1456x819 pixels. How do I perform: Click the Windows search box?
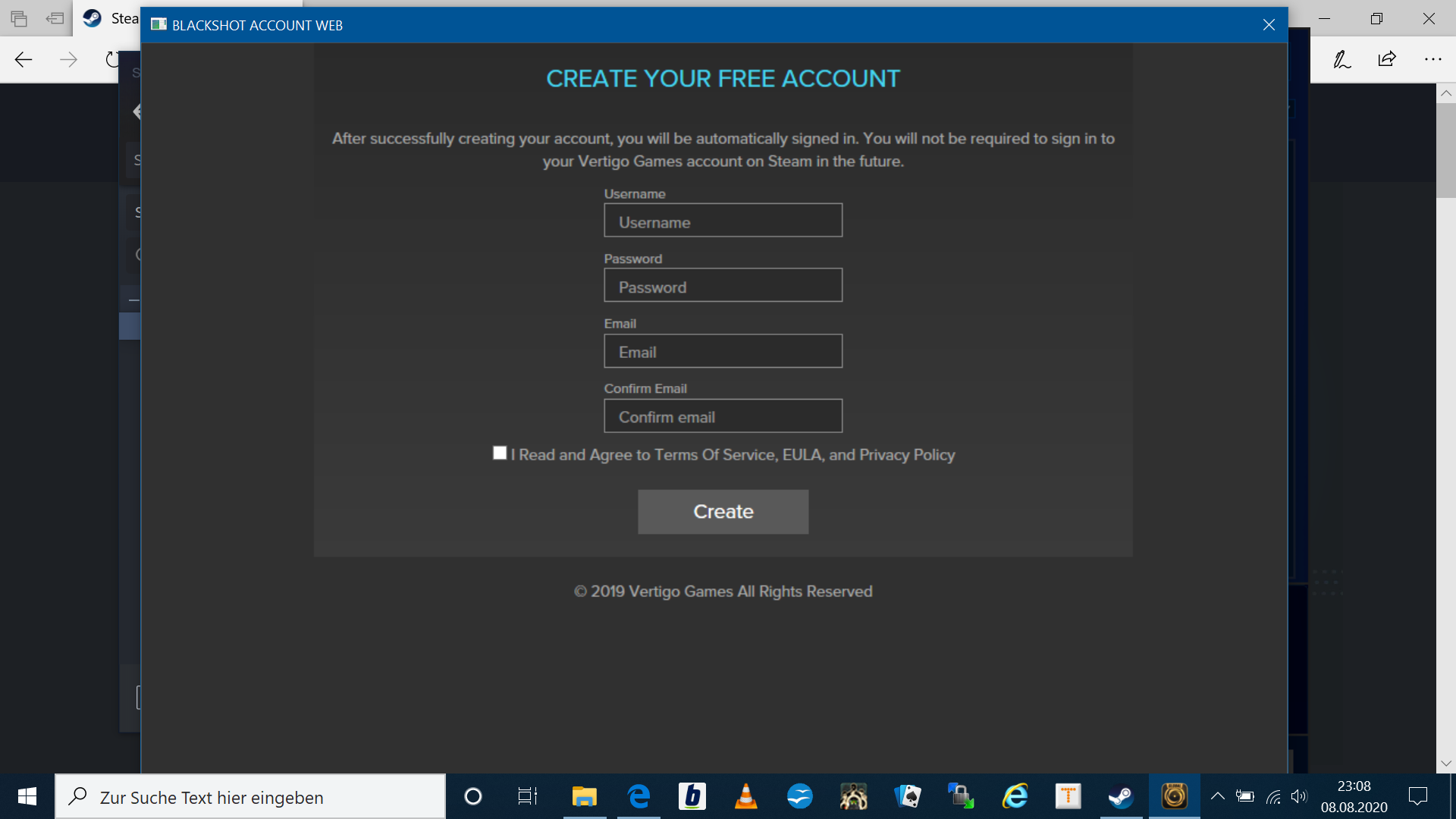tap(250, 797)
